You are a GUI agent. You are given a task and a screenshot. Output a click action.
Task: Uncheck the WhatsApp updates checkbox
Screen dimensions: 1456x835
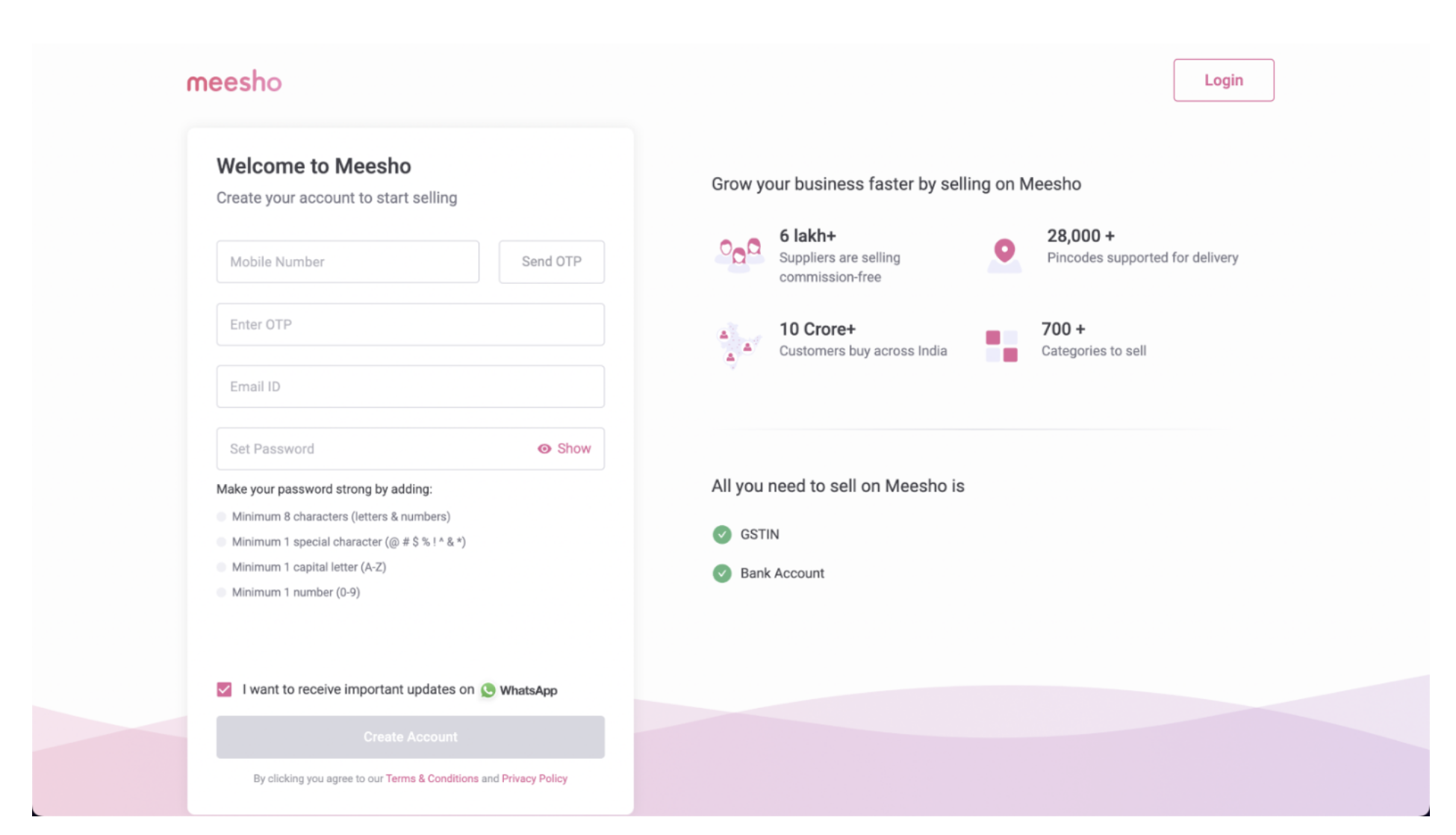(223, 689)
